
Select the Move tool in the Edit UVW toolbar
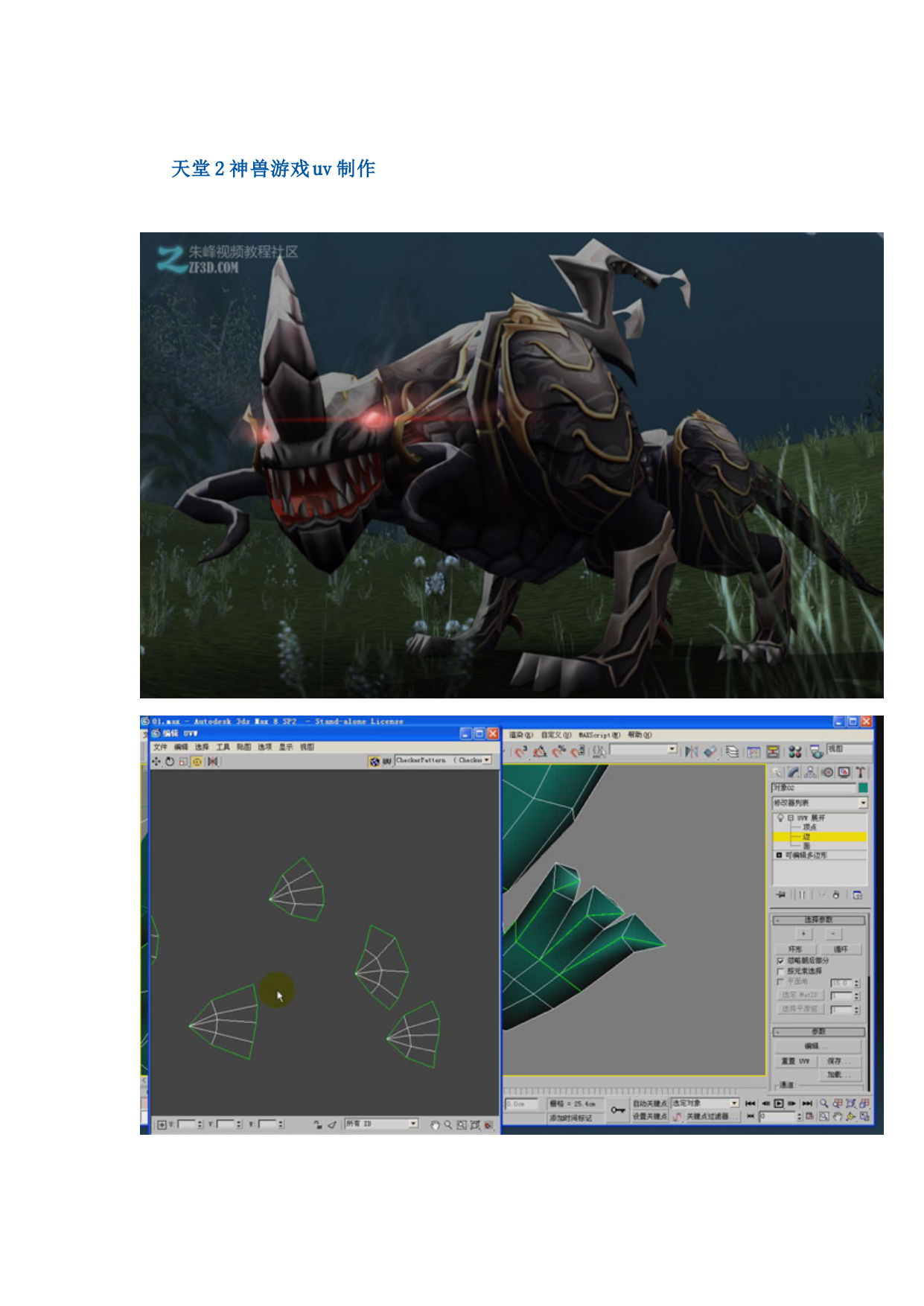point(156,762)
